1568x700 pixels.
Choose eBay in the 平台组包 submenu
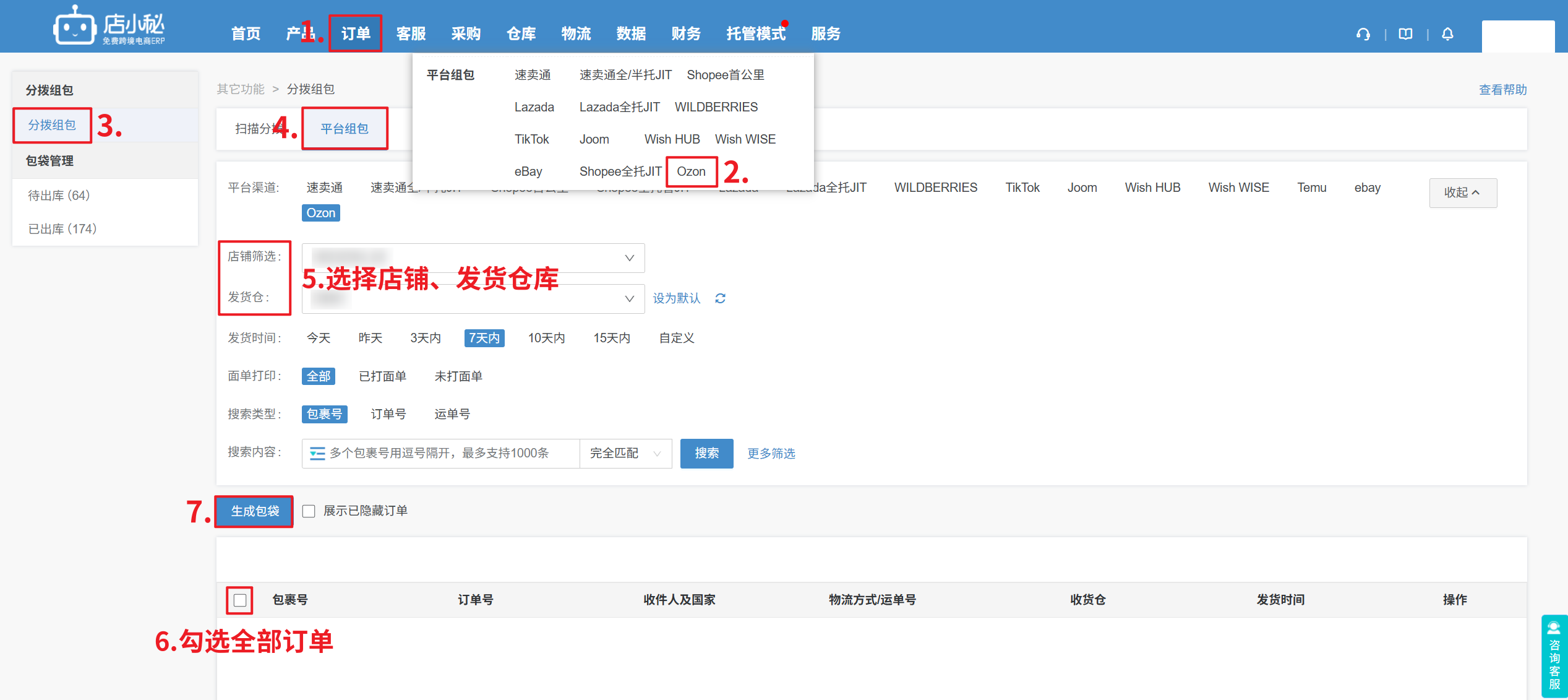click(528, 171)
